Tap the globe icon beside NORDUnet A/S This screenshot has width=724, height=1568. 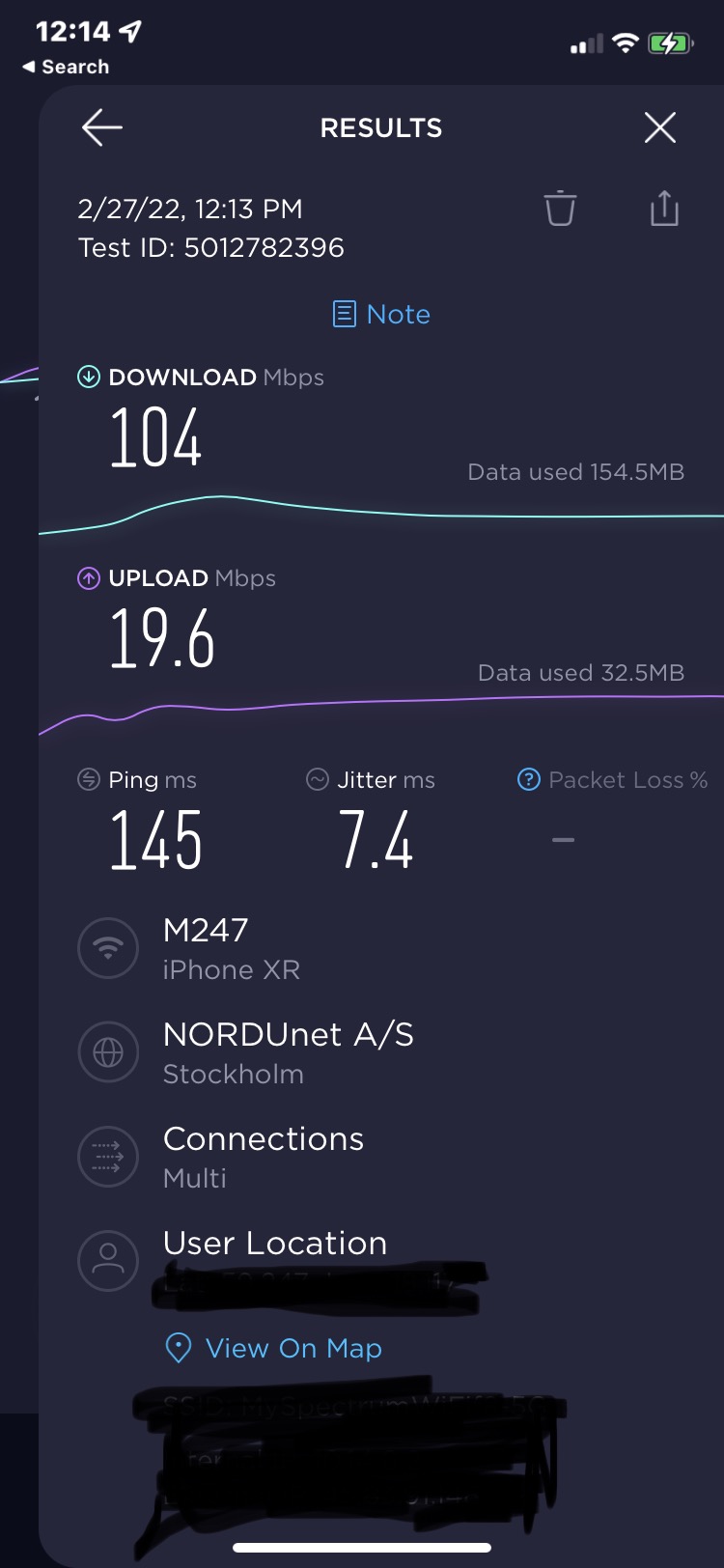(108, 1052)
